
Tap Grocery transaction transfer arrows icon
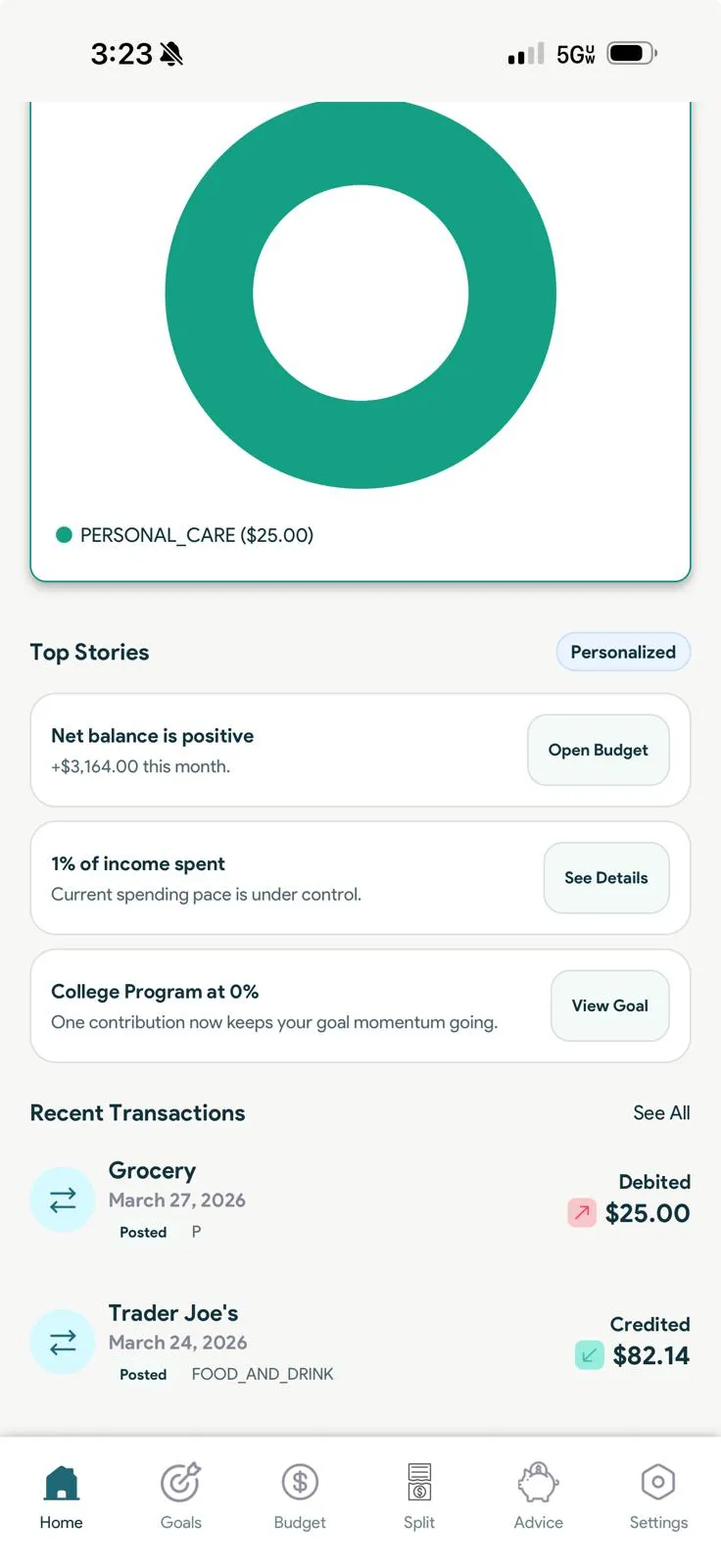click(63, 1200)
